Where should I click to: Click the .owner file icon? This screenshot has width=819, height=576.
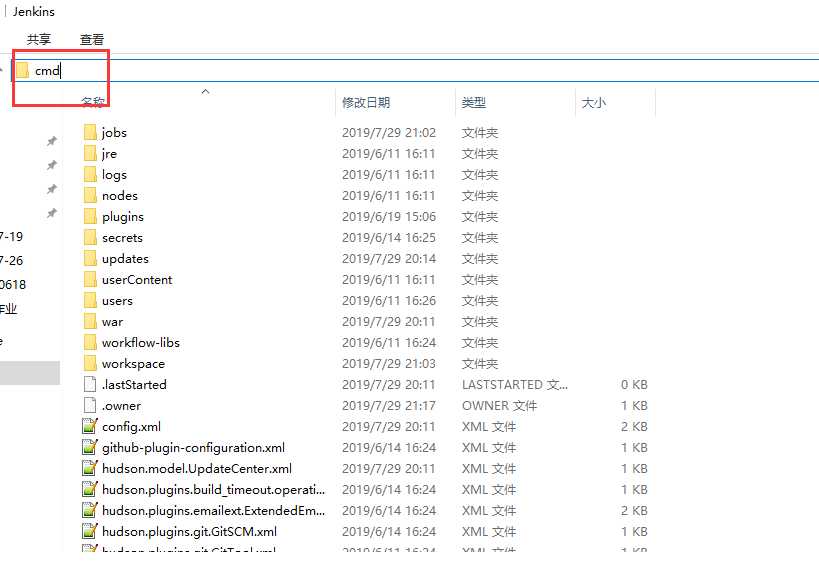coord(90,405)
